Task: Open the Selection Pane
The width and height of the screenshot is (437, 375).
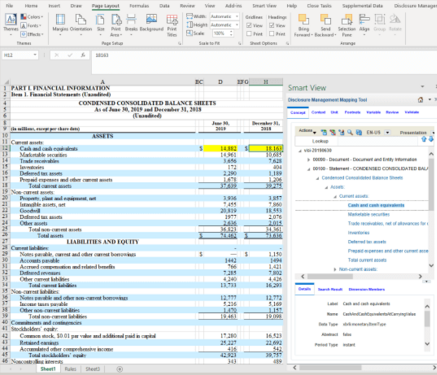Action: coord(347,25)
